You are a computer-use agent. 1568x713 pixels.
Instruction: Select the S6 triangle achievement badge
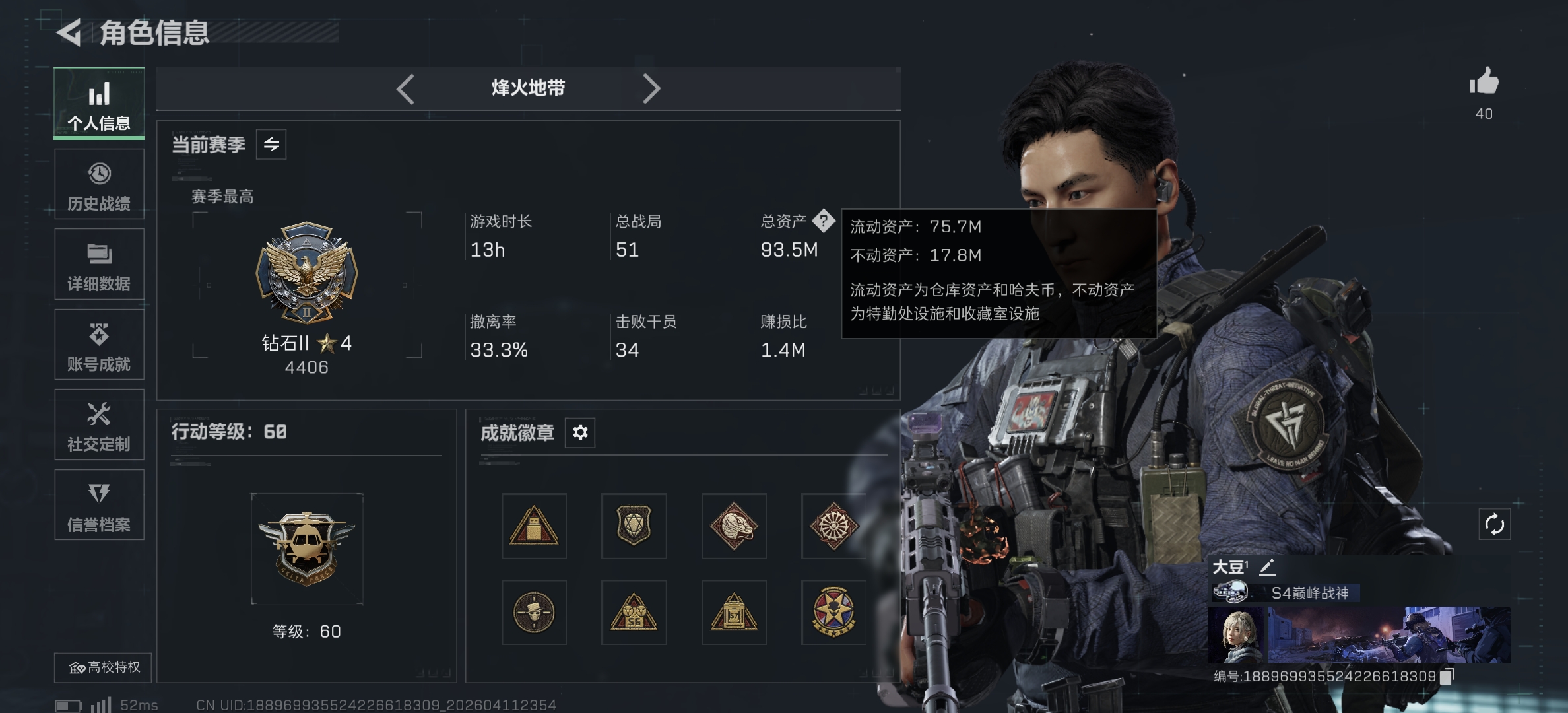[634, 613]
